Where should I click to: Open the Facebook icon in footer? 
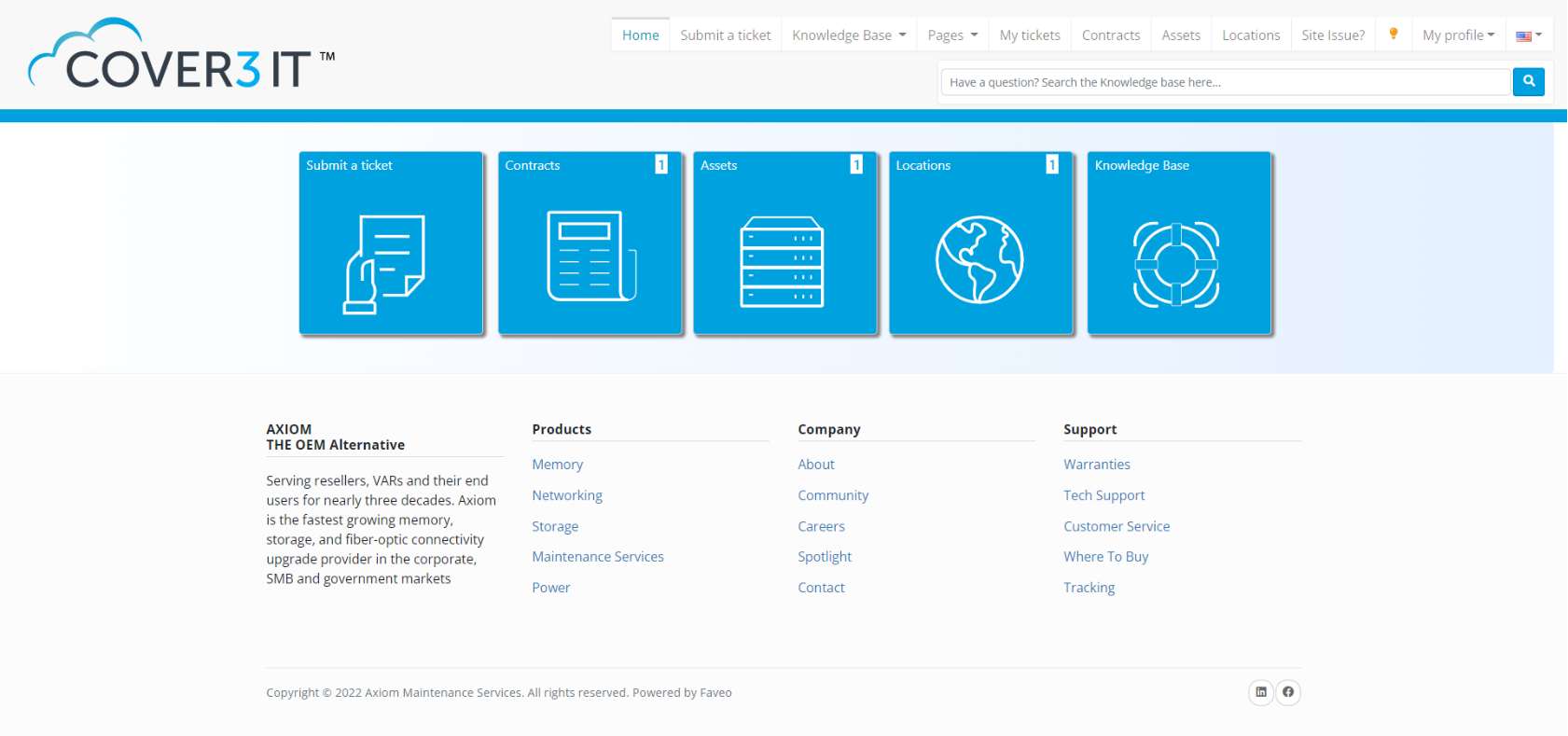coord(1288,692)
